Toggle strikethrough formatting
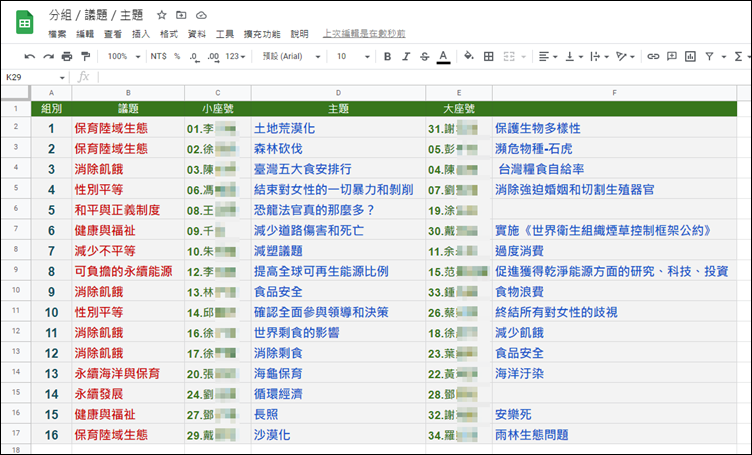This screenshot has height=455, width=752. tap(424, 57)
